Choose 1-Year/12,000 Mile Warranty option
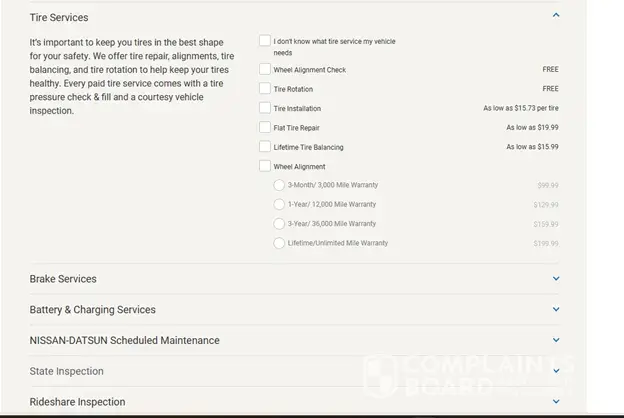 (x=279, y=204)
